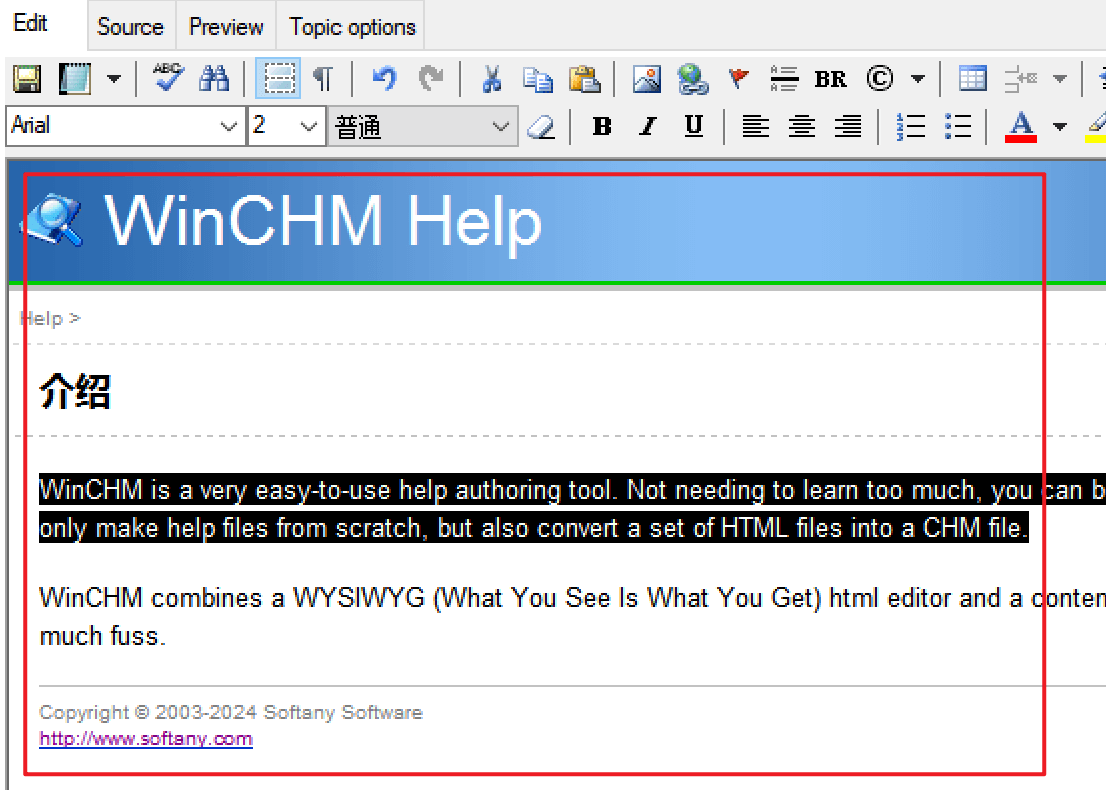1106x790 pixels.
Task: Click the Undo arrow icon
Action: [x=383, y=79]
